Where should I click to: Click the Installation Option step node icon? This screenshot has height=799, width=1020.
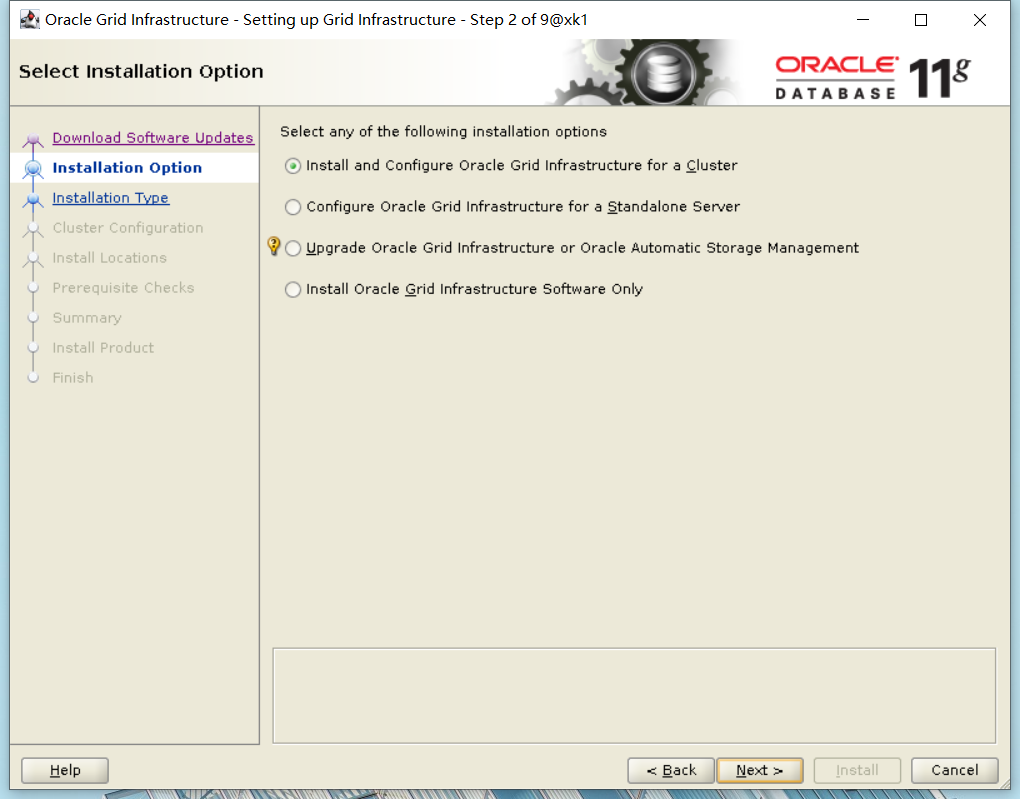tap(33, 169)
